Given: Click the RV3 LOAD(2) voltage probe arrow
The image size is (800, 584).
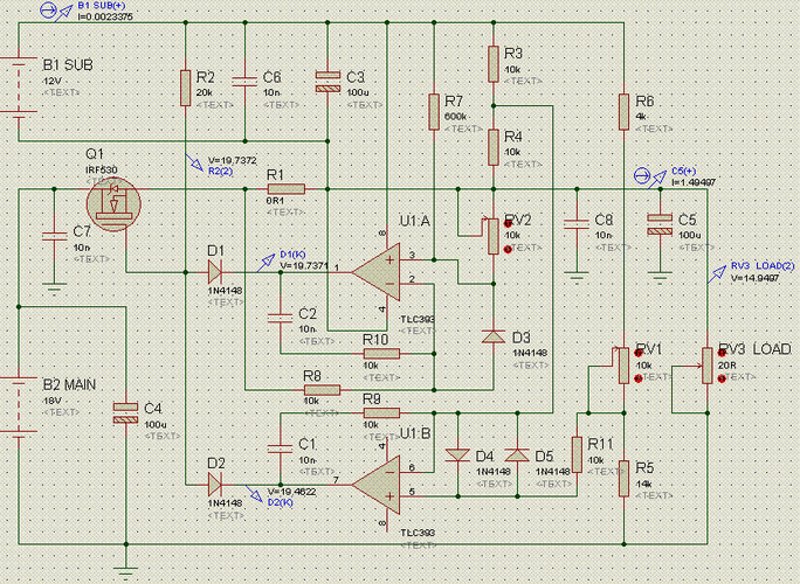Looking at the screenshot, I should click(716, 274).
